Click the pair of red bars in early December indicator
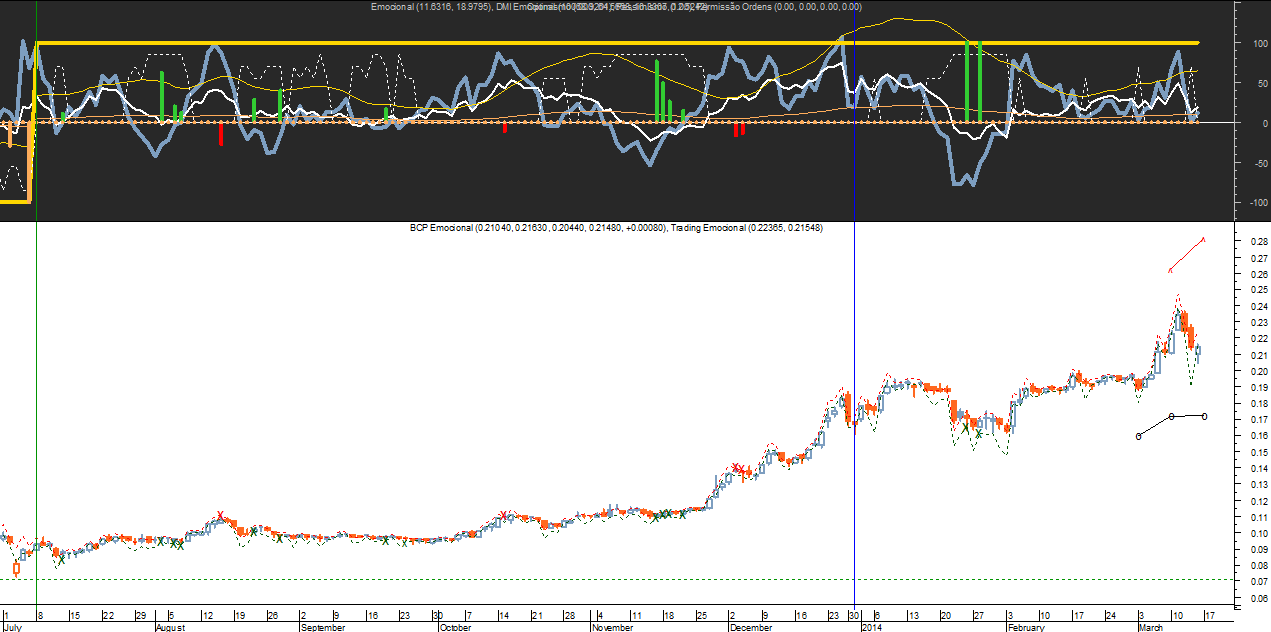 coord(739,129)
